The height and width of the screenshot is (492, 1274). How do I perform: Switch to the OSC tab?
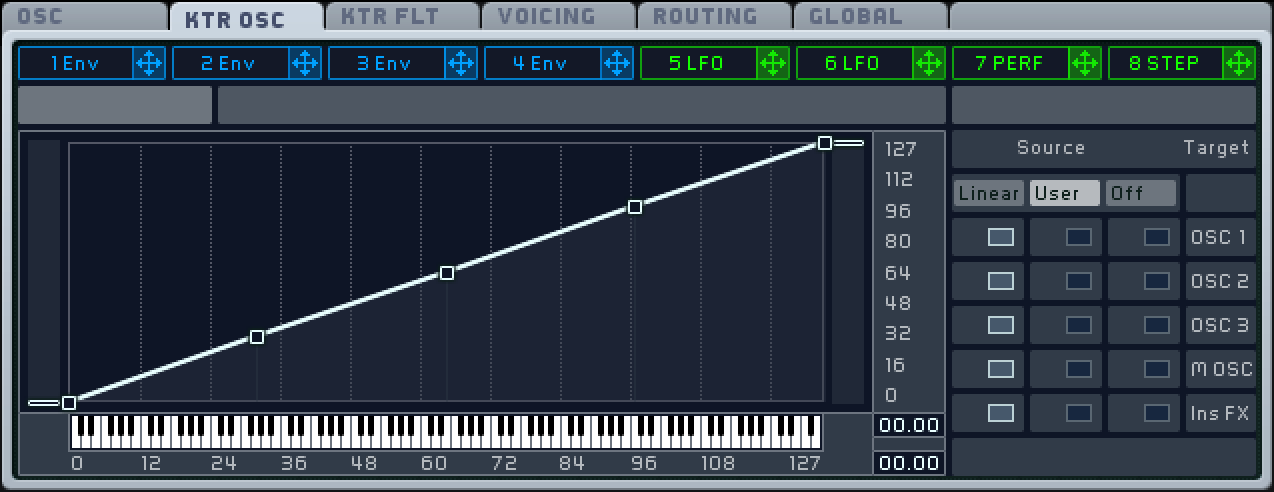(84, 16)
